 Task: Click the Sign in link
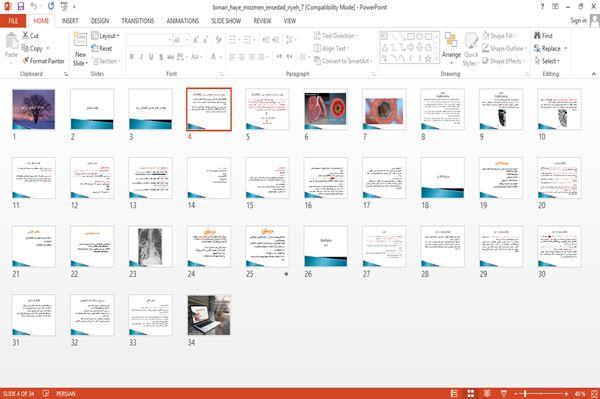578,21
